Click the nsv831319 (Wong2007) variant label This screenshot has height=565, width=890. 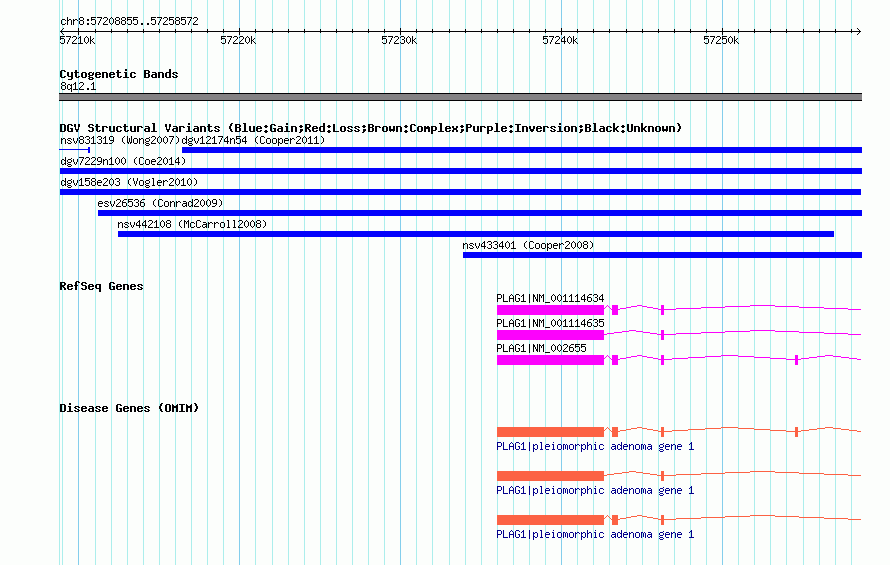pyautogui.click(x=120, y=140)
